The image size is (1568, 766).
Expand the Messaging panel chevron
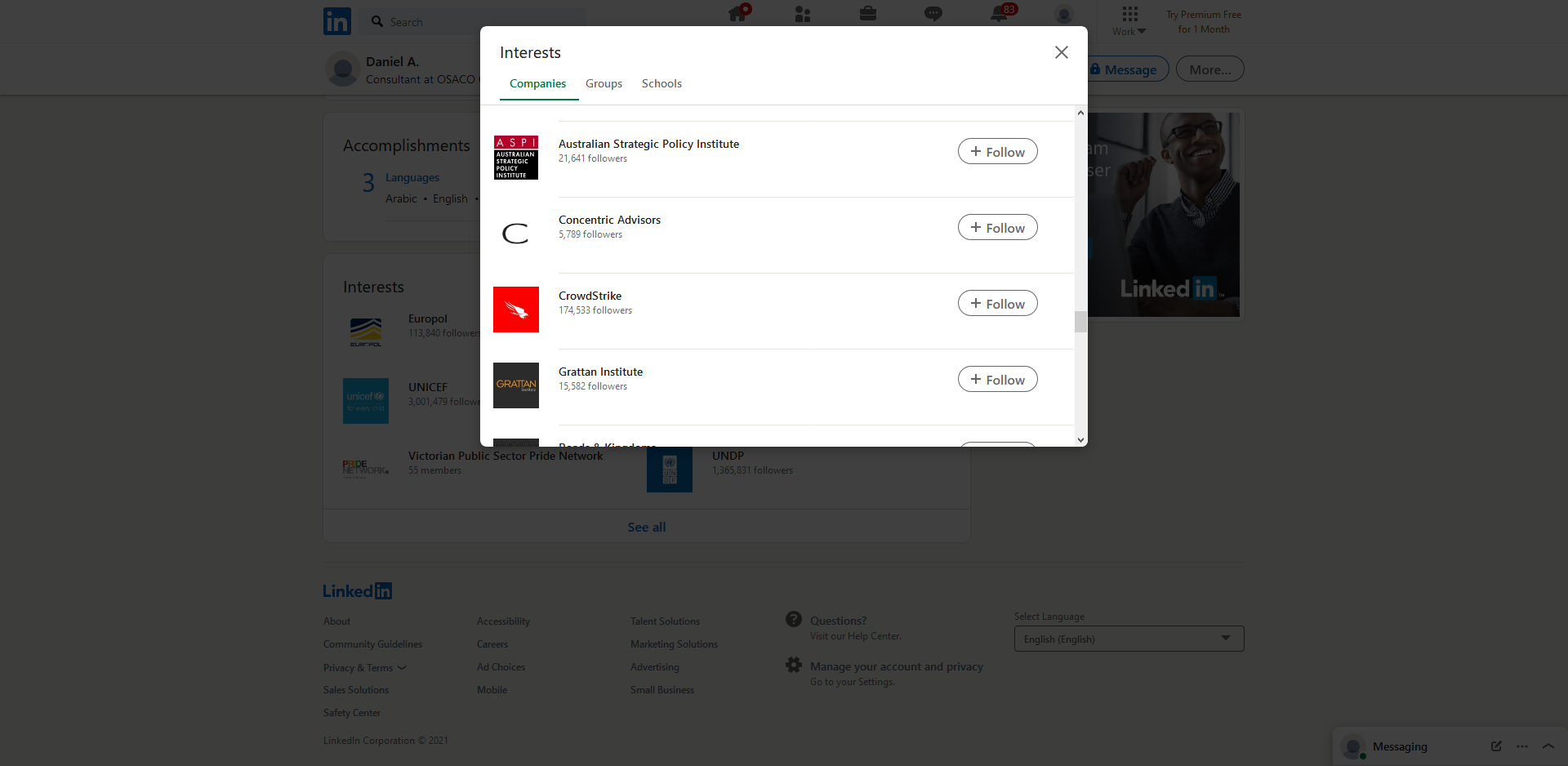pos(1548,746)
